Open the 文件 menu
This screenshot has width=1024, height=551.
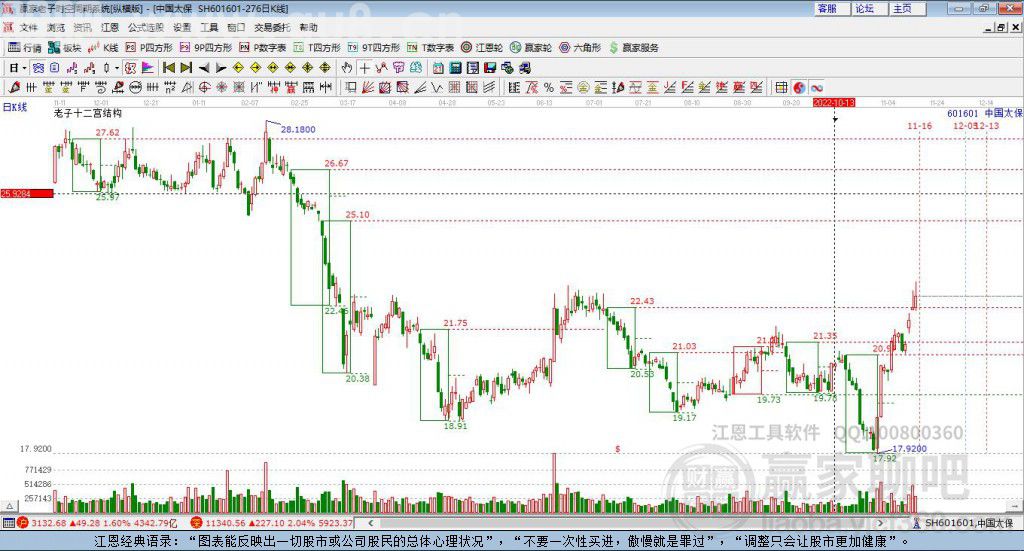point(29,27)
